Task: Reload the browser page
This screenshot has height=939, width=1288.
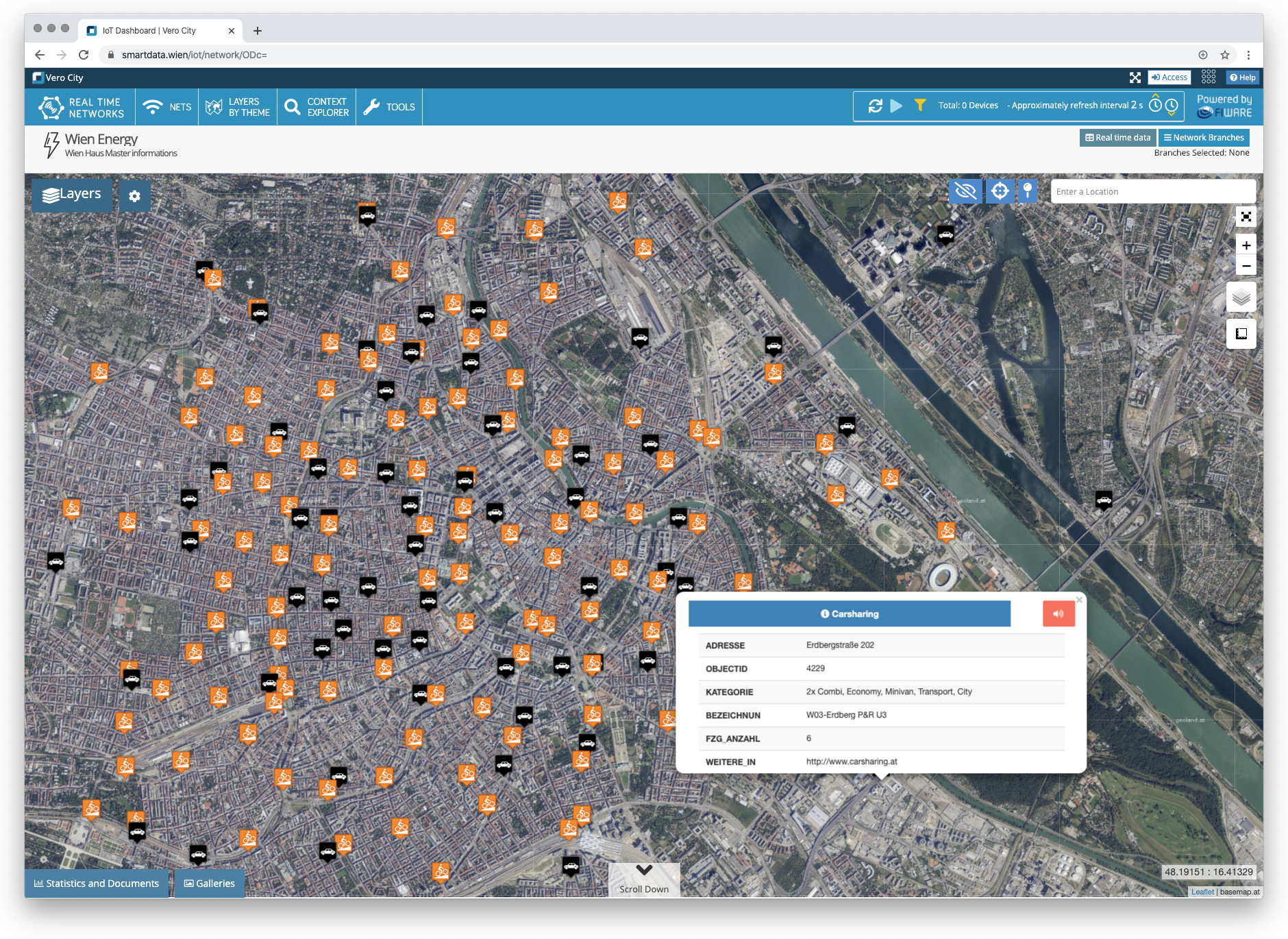Action: 84,55
